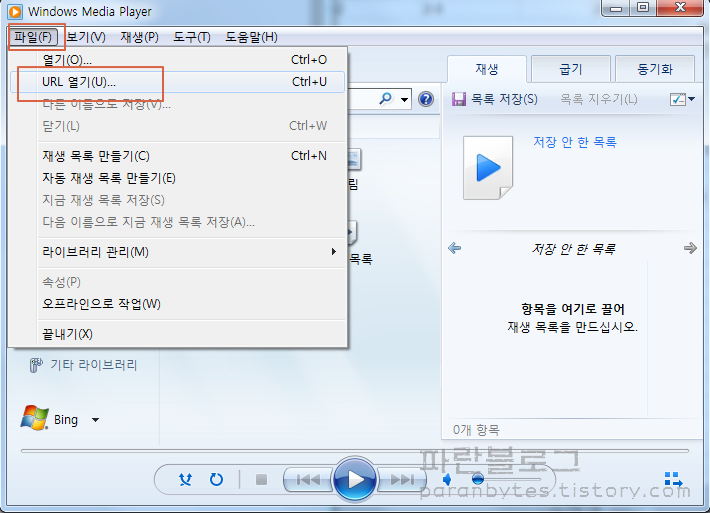
Task: Go to next list with right arrow
Action: [690, 248]
